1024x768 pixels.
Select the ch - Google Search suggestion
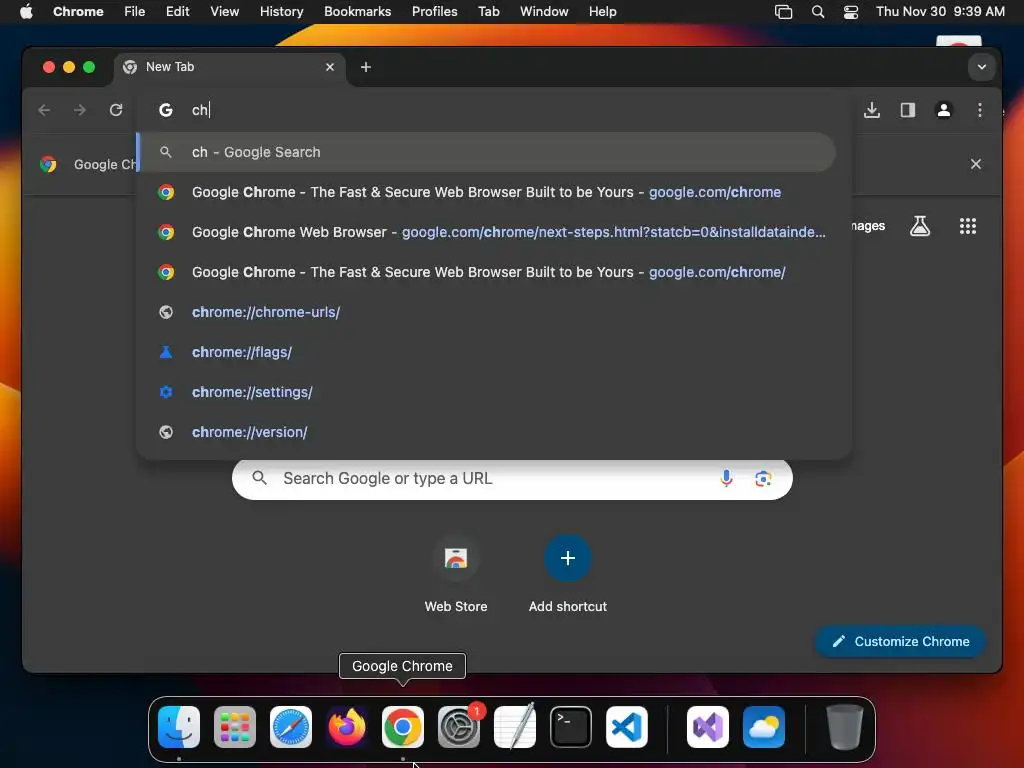tap(488, 152)
